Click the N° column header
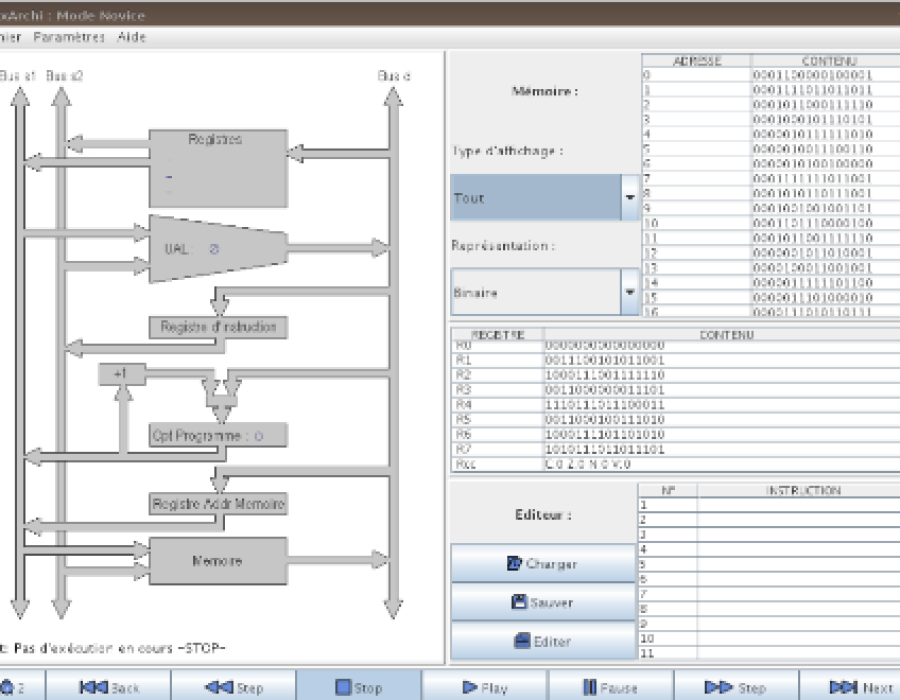Image resolution: width=900 pixels, height=700 pixels. 668,491
